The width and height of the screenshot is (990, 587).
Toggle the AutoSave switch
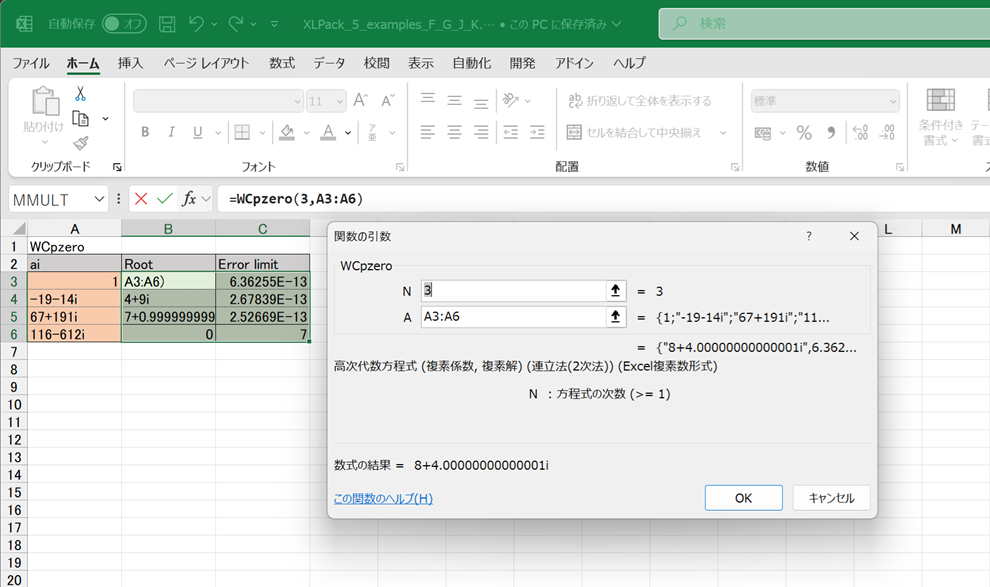tap(124, 23)
